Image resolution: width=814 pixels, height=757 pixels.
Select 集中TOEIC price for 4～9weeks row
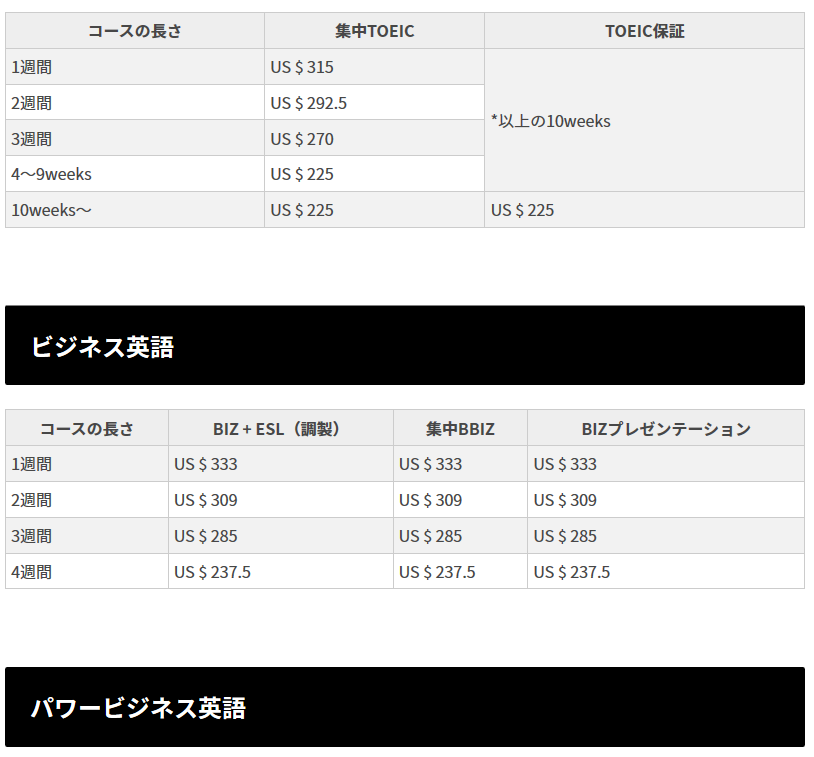[302, 174]
